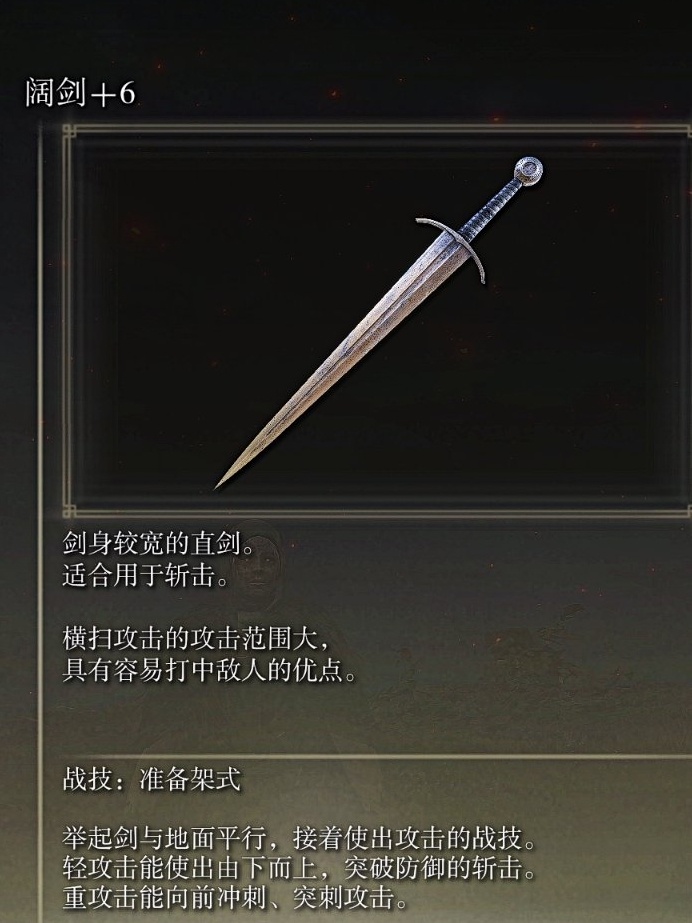Click the middle of the sword blade
692x923 pixels.
click(x=341, y=359)
